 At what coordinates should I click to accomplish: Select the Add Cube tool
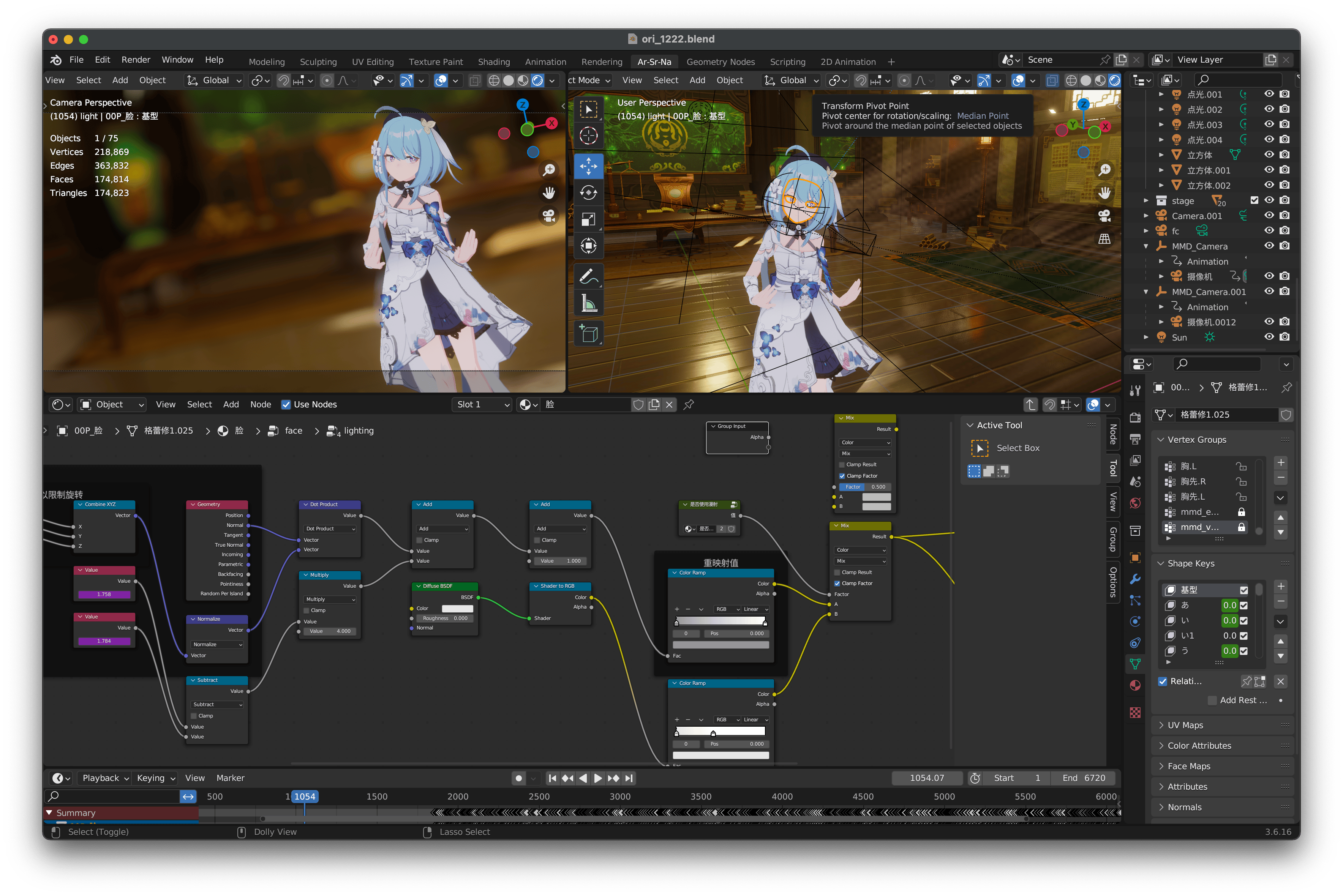point(588,334)
